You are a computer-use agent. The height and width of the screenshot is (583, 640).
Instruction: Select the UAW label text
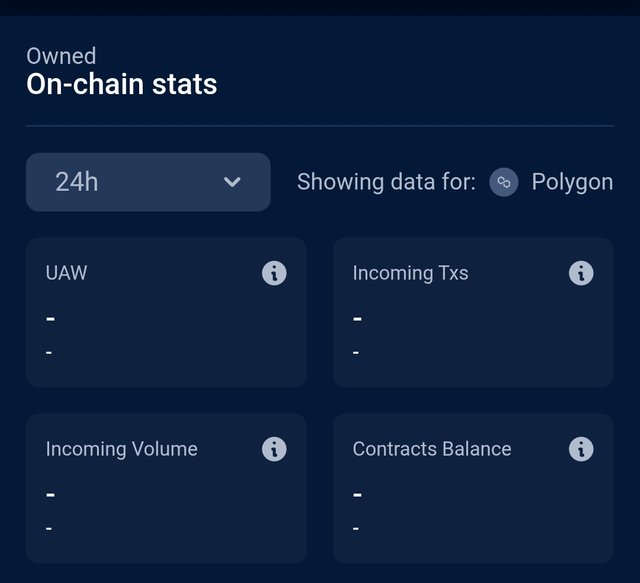tap(67, 273)
